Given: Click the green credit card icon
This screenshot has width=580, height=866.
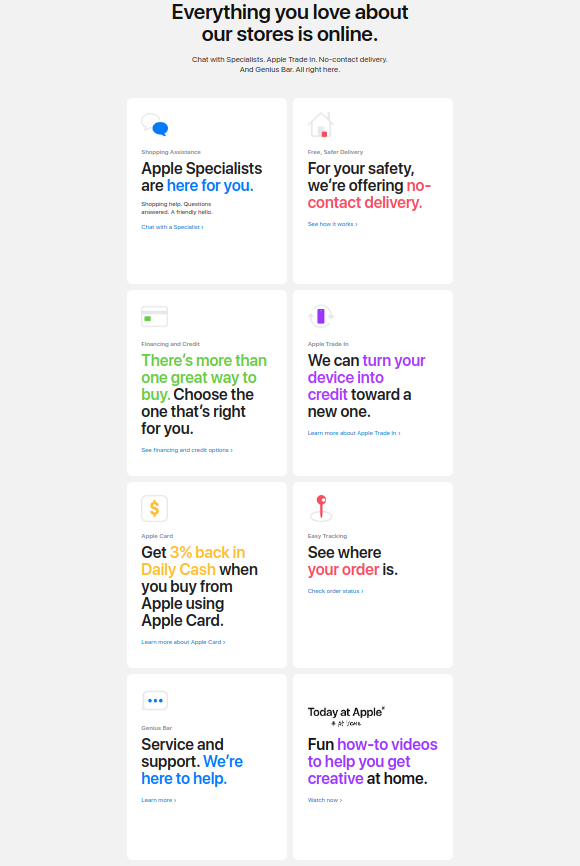Looking at the screenshot, I should pyautogui.click(x=155, y=316).
